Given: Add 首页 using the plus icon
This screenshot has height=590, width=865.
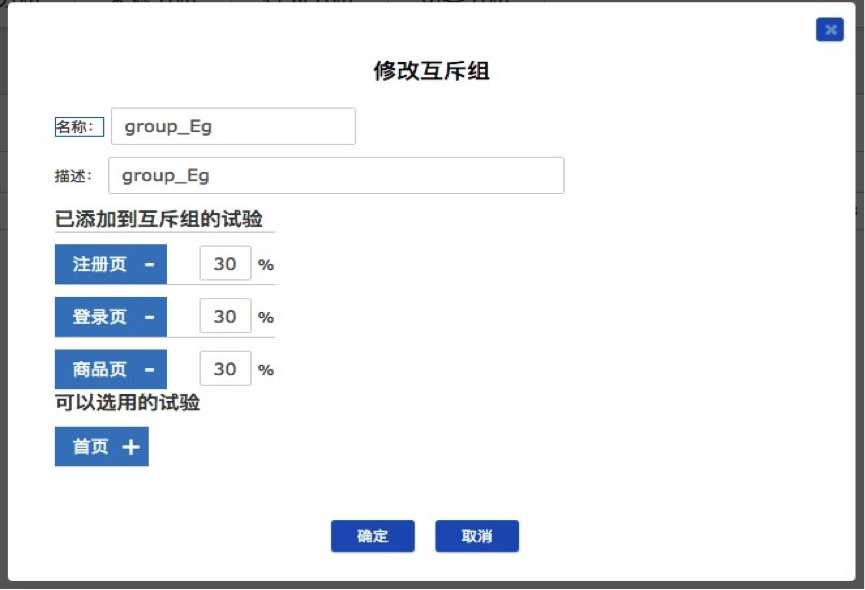Looking at the screenshot, I should 131,447.
